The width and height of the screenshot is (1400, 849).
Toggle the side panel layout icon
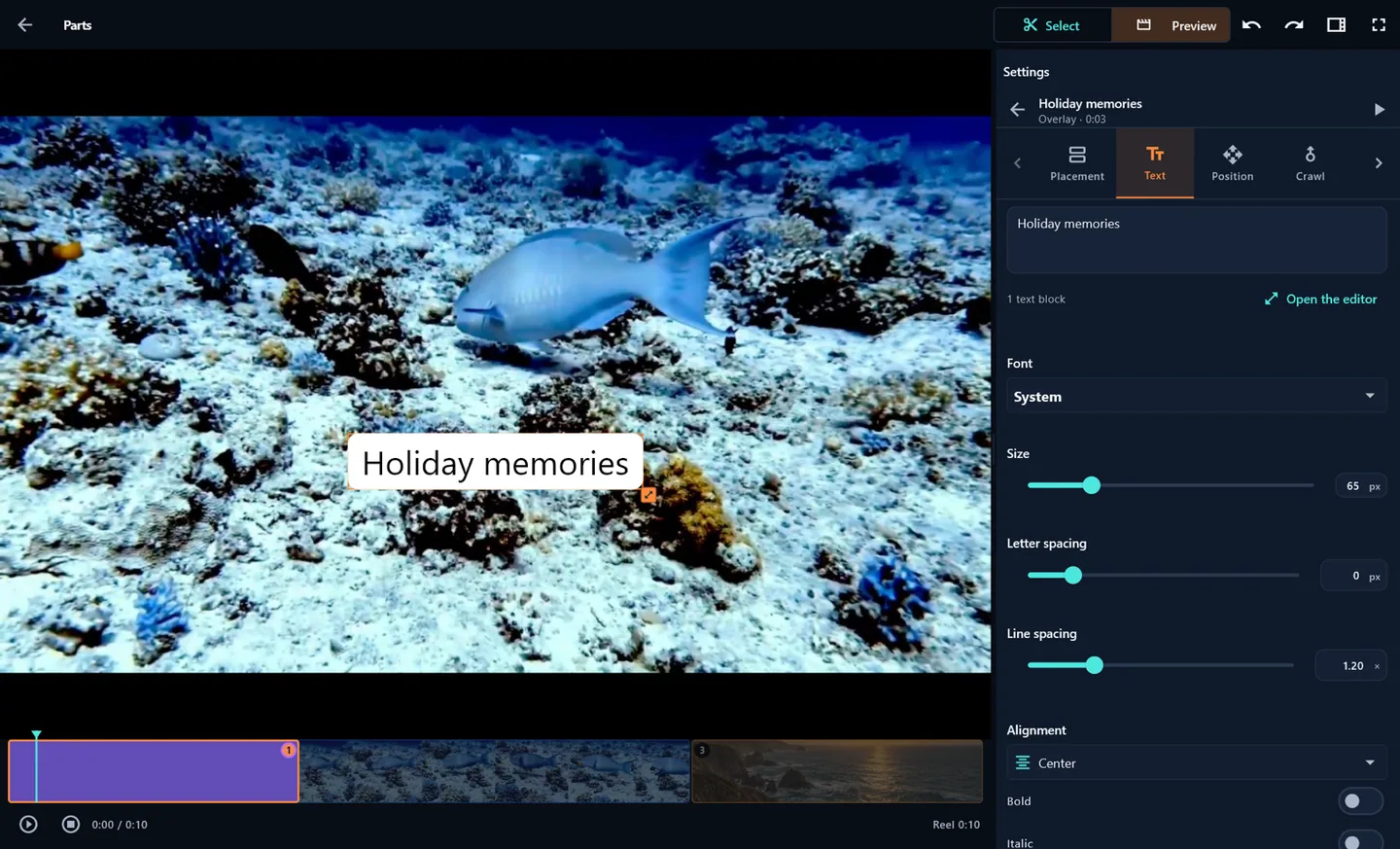(x=1337, y=25)
